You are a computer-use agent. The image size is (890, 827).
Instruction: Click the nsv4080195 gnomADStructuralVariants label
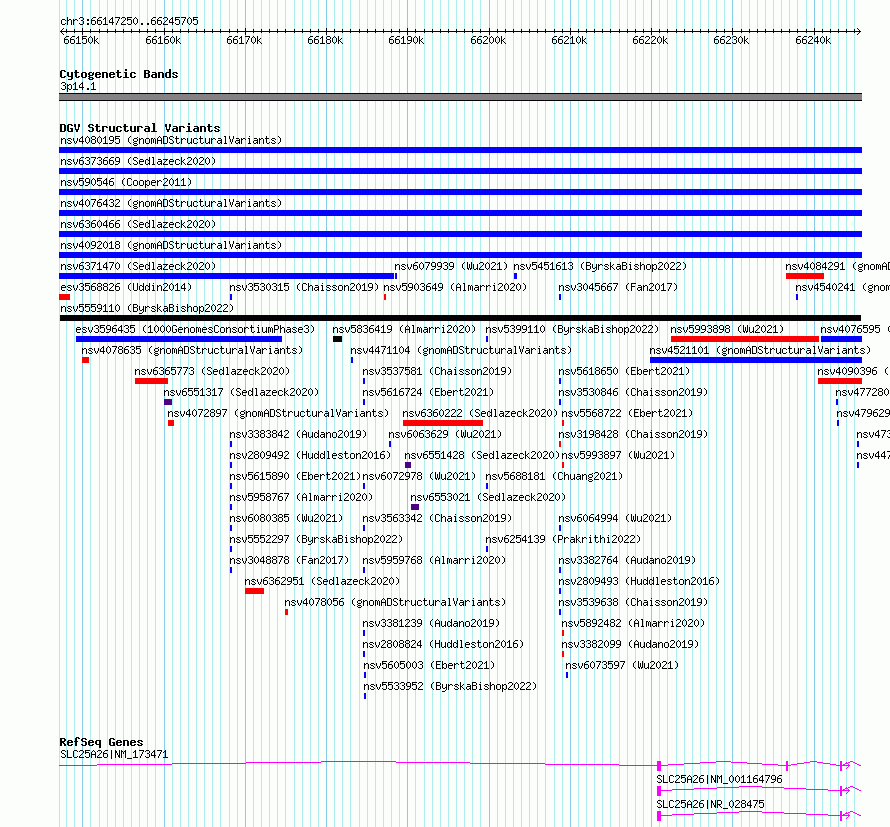click(171, 140)
